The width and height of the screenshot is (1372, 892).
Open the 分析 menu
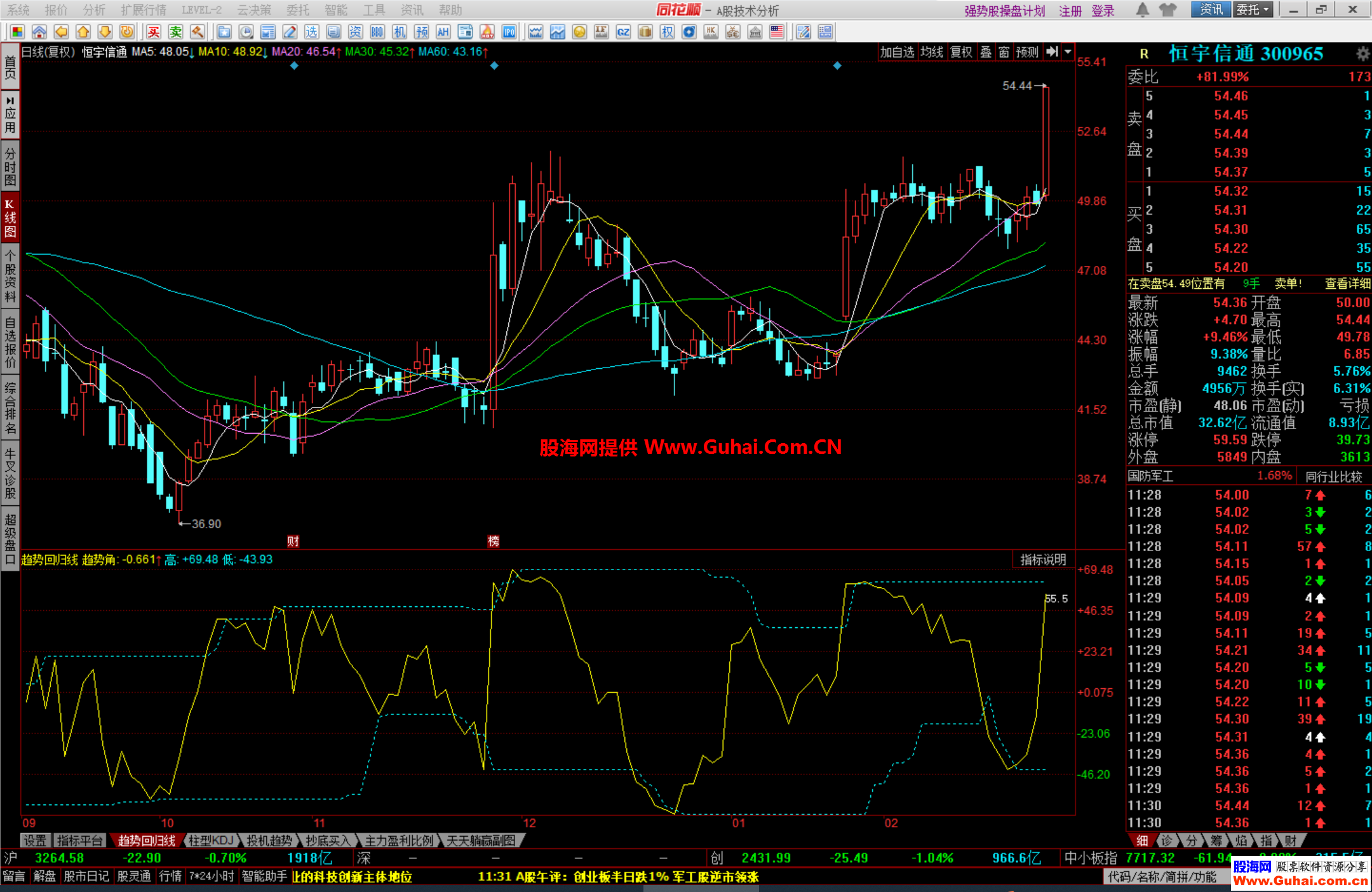tap(94, 10)
